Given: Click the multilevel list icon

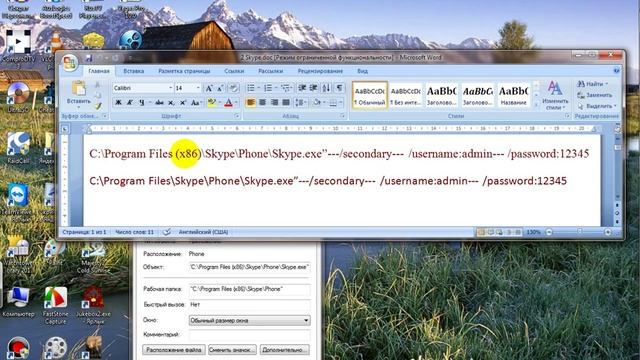Looking at the screenshot, I should click(285, 88).
